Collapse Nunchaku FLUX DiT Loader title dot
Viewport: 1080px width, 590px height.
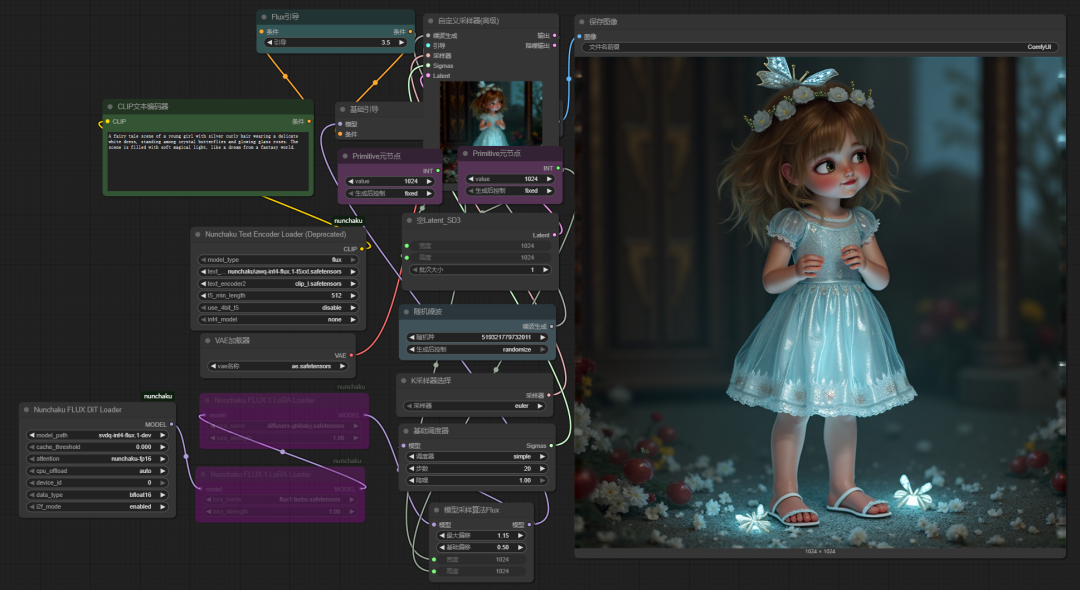point(26,410)
